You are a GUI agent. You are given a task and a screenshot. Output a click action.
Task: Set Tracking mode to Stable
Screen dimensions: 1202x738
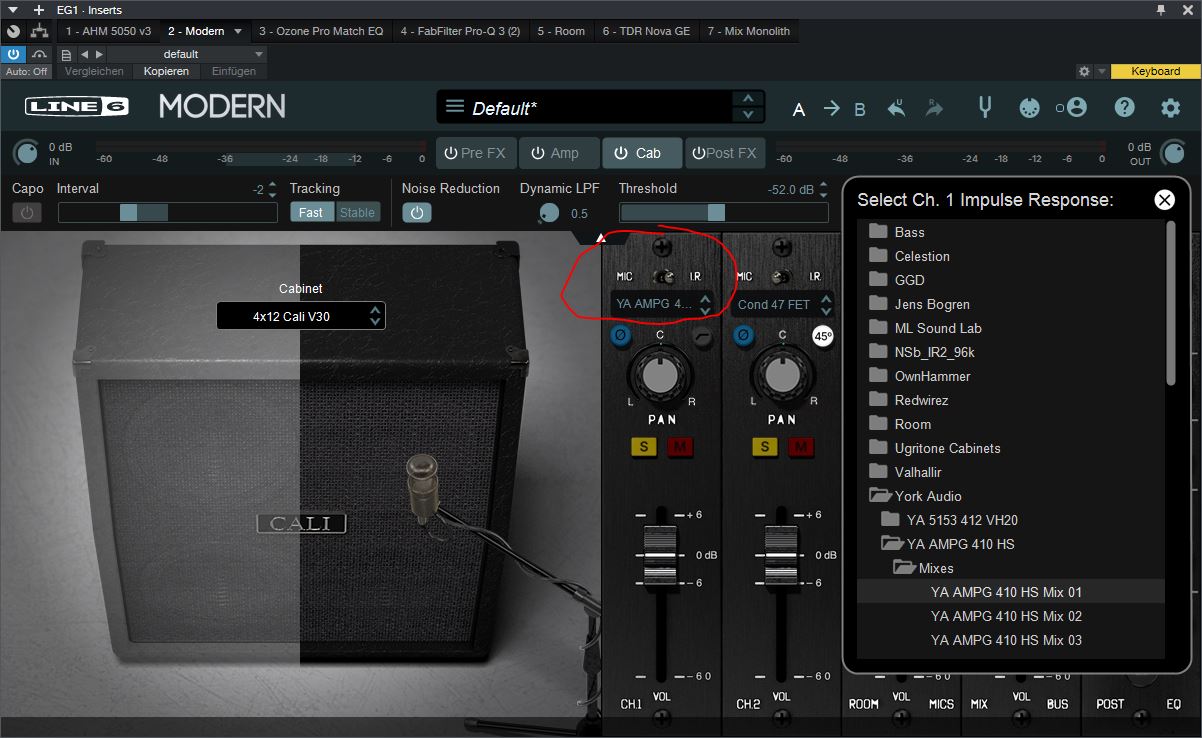[357, 212]
